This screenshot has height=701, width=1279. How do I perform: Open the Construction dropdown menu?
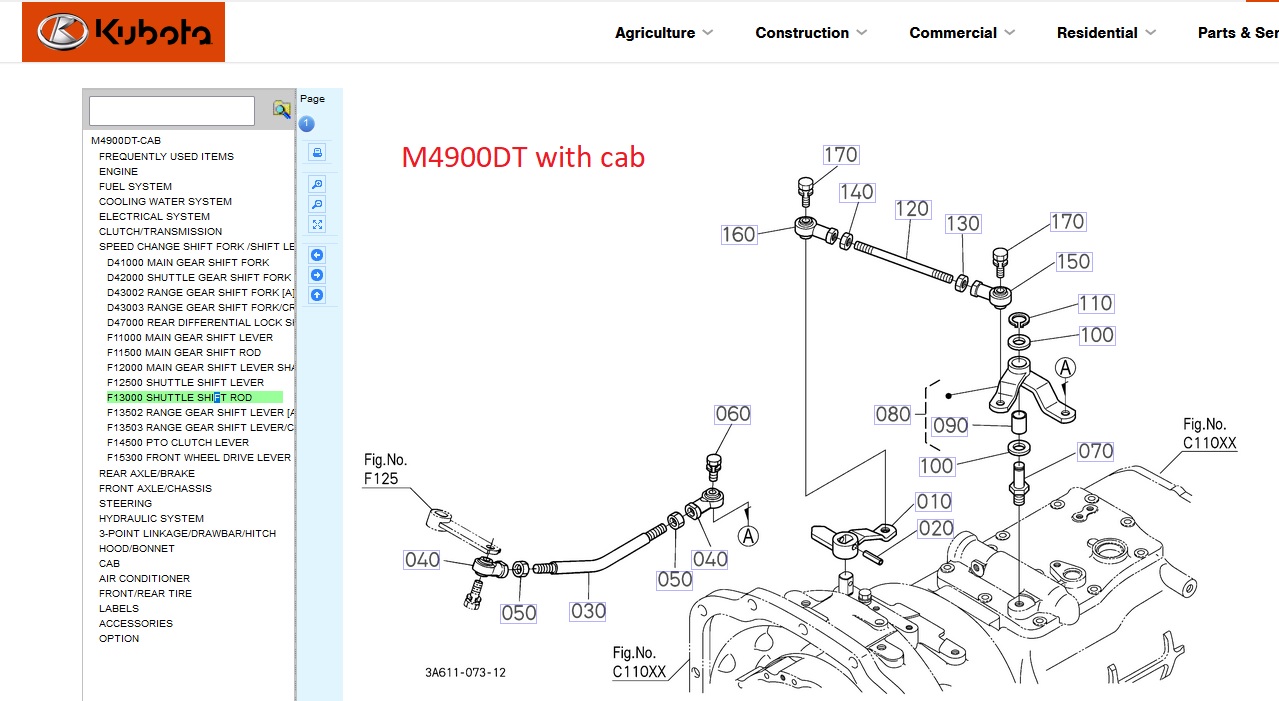coord(811,33)
